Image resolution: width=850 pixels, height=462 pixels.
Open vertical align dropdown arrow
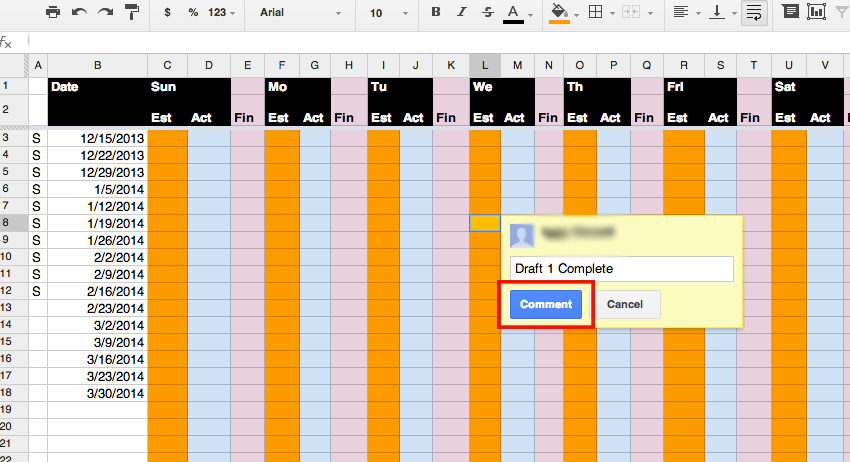pyautogui.click(x=735, y=14)
